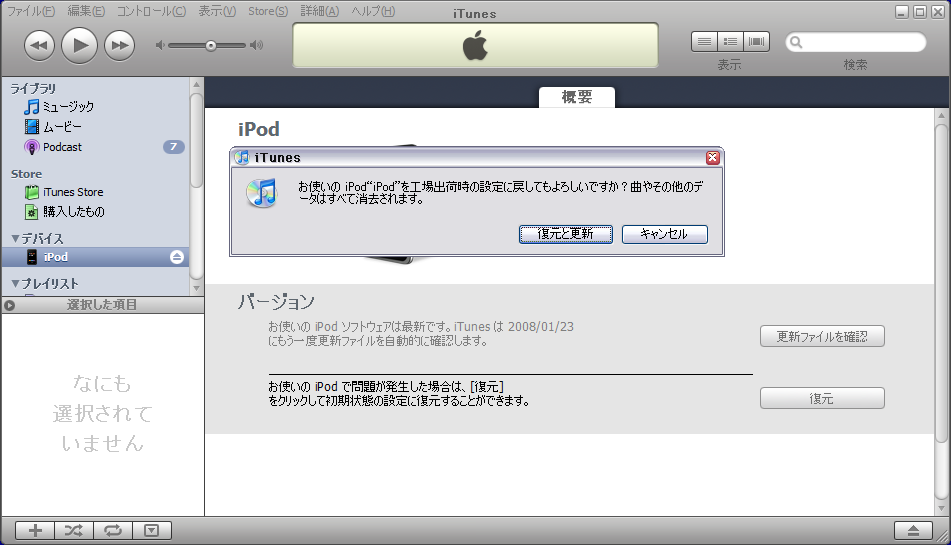Screen dimensions: 951x545
Task: Click the low volume speaker icon
Action: pos(160,45)
